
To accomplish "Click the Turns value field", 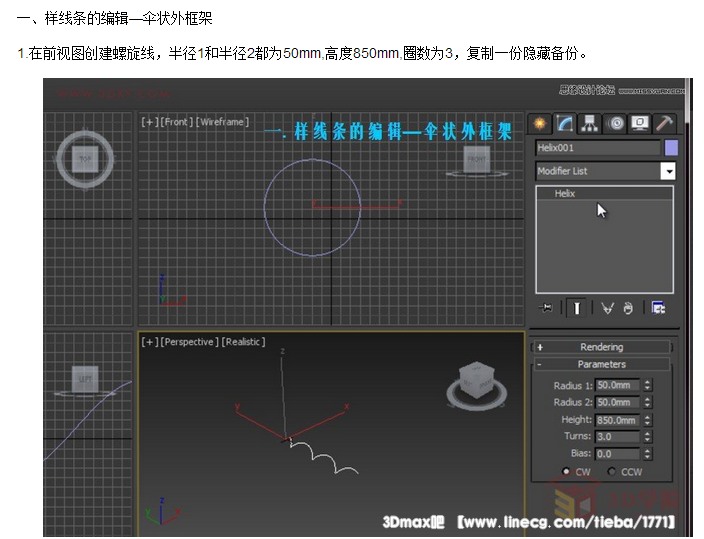I will pyautogui.click(x=617, y=437).
